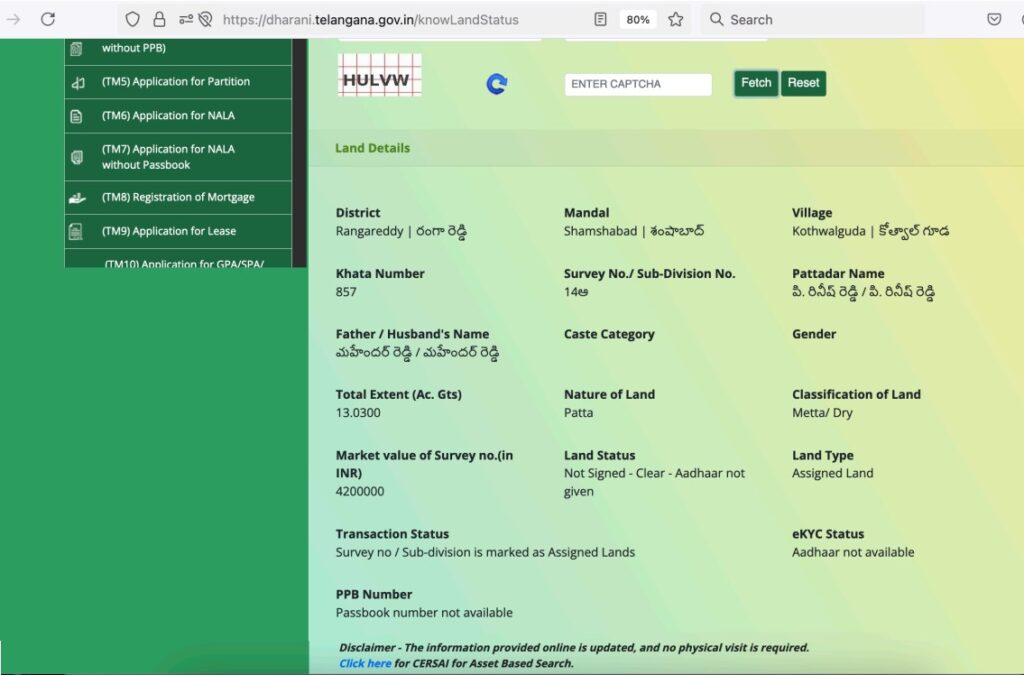Click the HULVW captcha image

(x=379, y=75)
